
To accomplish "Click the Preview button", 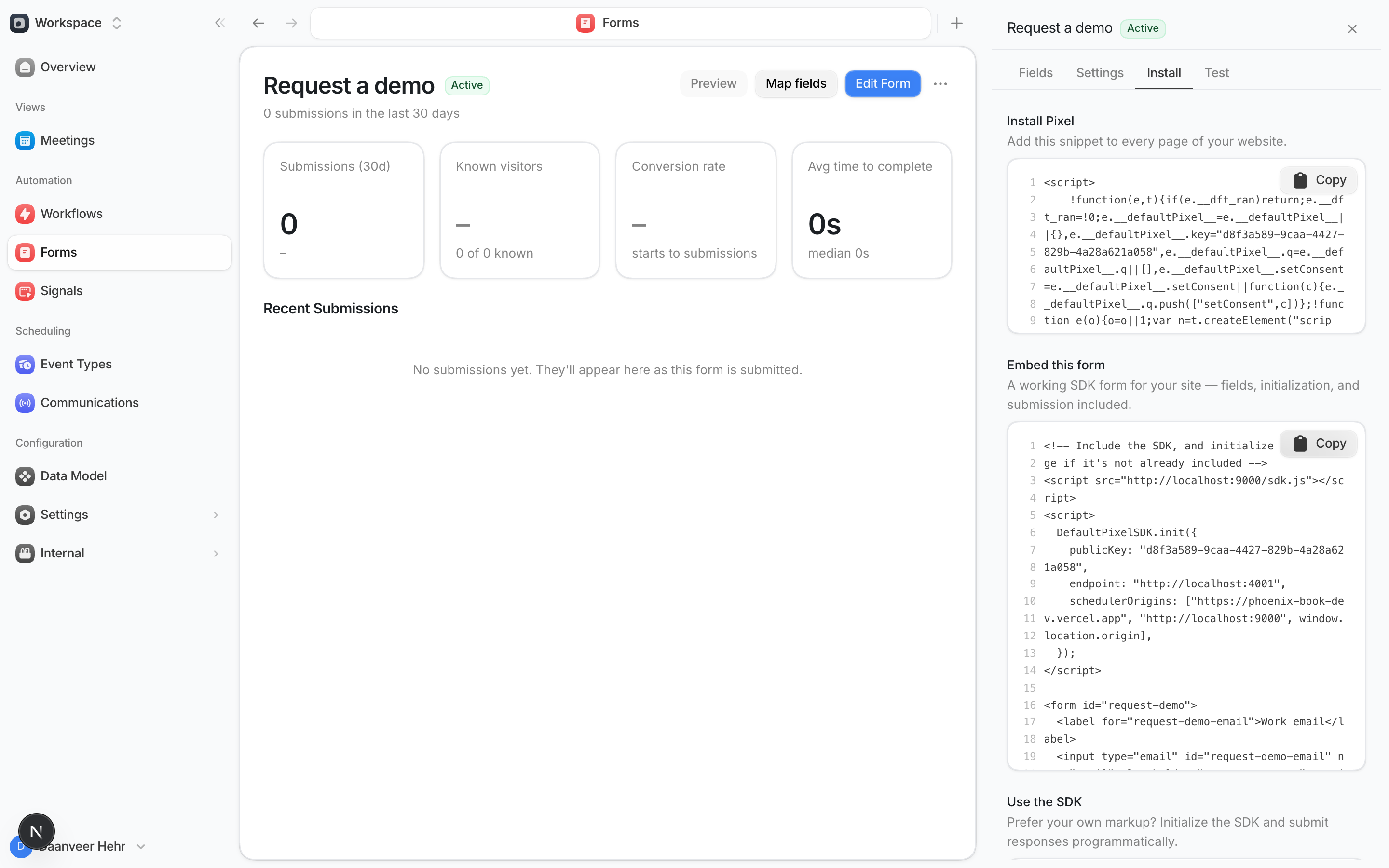I will (713, 84).
